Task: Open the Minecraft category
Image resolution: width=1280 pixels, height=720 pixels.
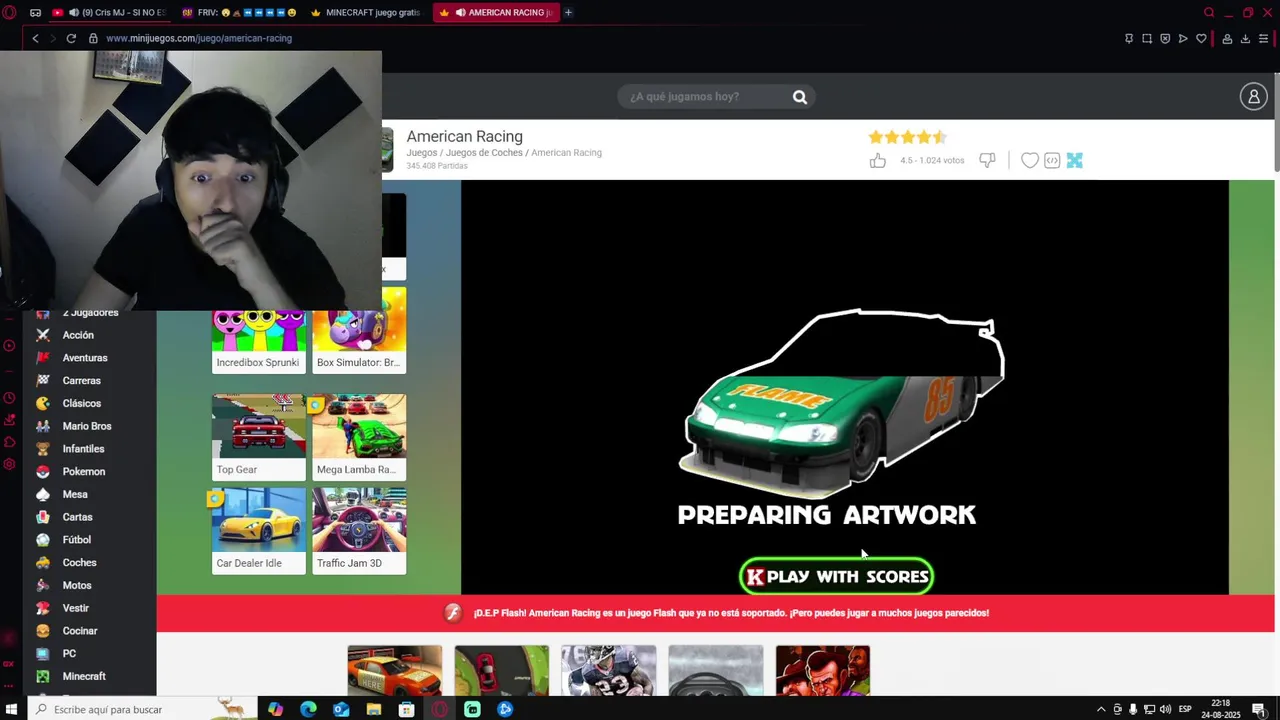Action: [x=84, y=677]
